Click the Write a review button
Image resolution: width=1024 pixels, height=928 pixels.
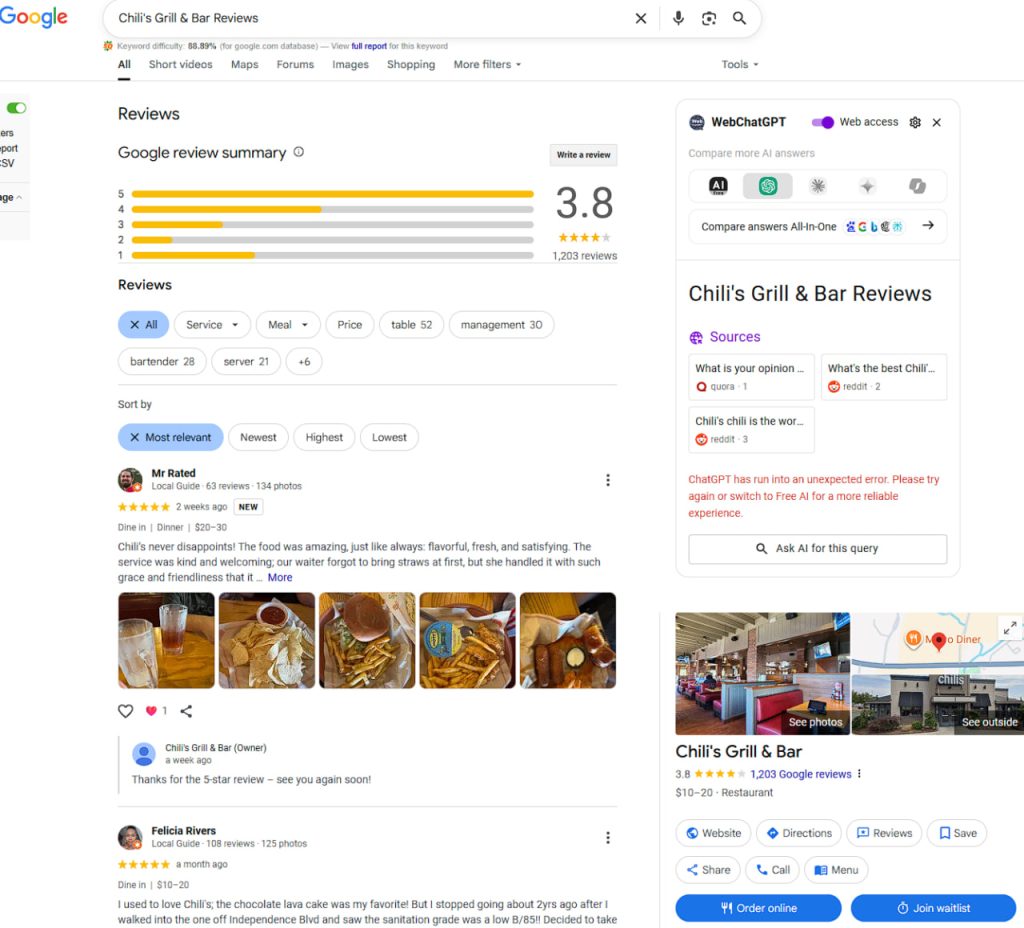[583, 155]
